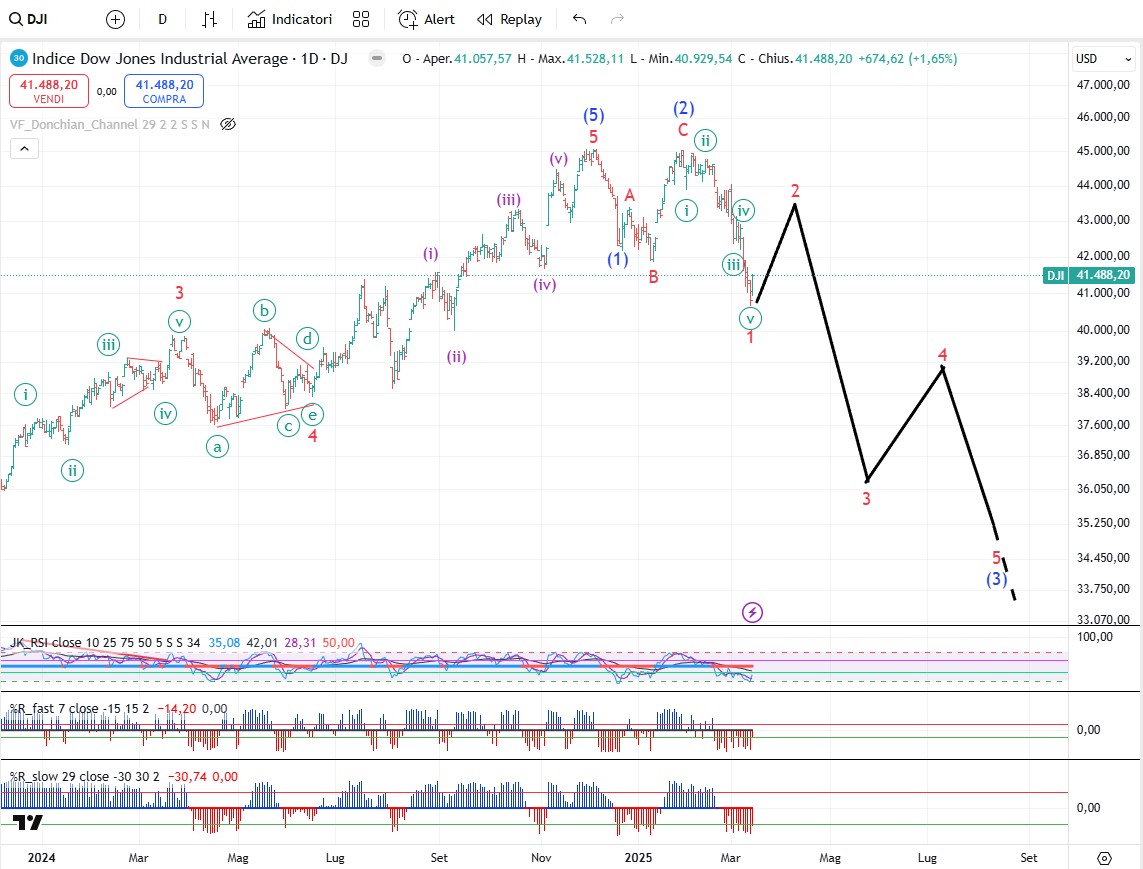Click the 0,00 spread value between buttons
This screenshot has width=1143, height=869.
106,92
